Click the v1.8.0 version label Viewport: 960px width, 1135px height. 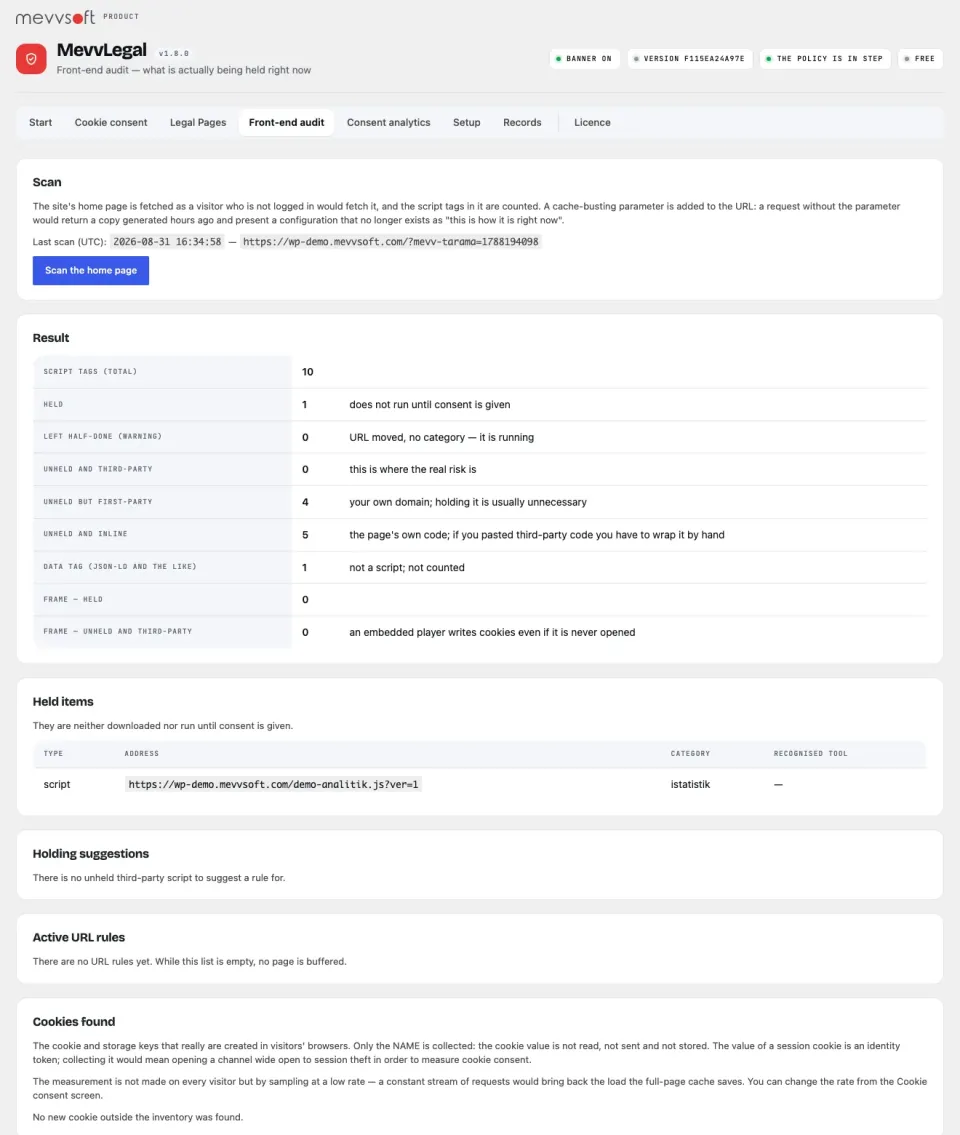(174, 54)
